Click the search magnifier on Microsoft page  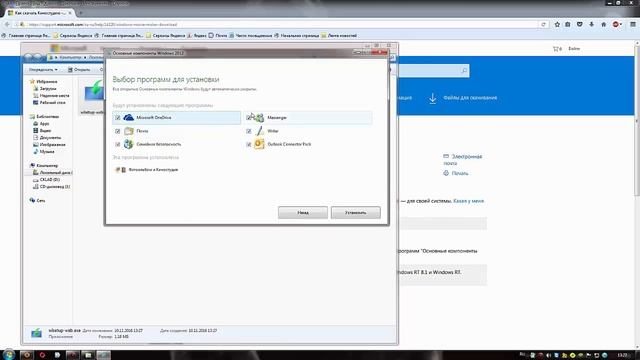464,71
